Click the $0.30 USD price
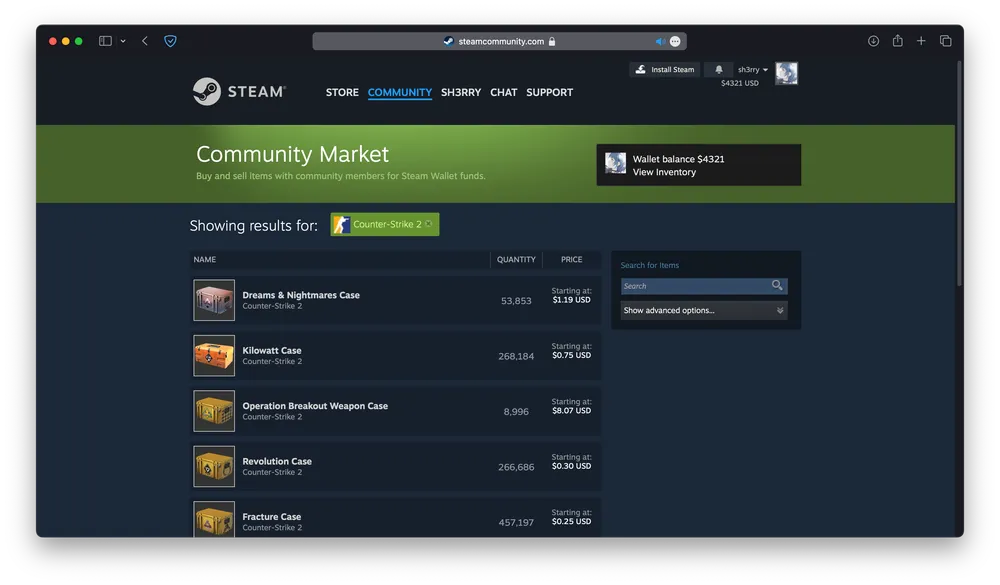Screen dimensions: 1000x585 pyautogui.click(x=571, y=466)
